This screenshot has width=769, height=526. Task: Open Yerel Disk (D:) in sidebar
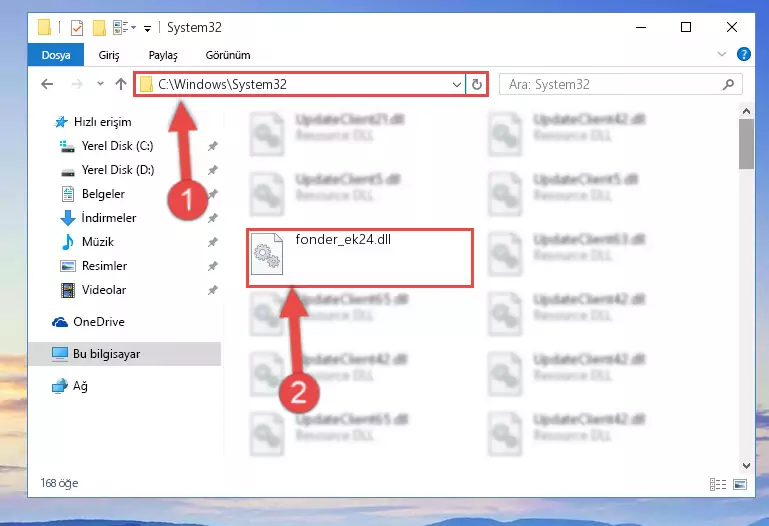click(118, 170)
